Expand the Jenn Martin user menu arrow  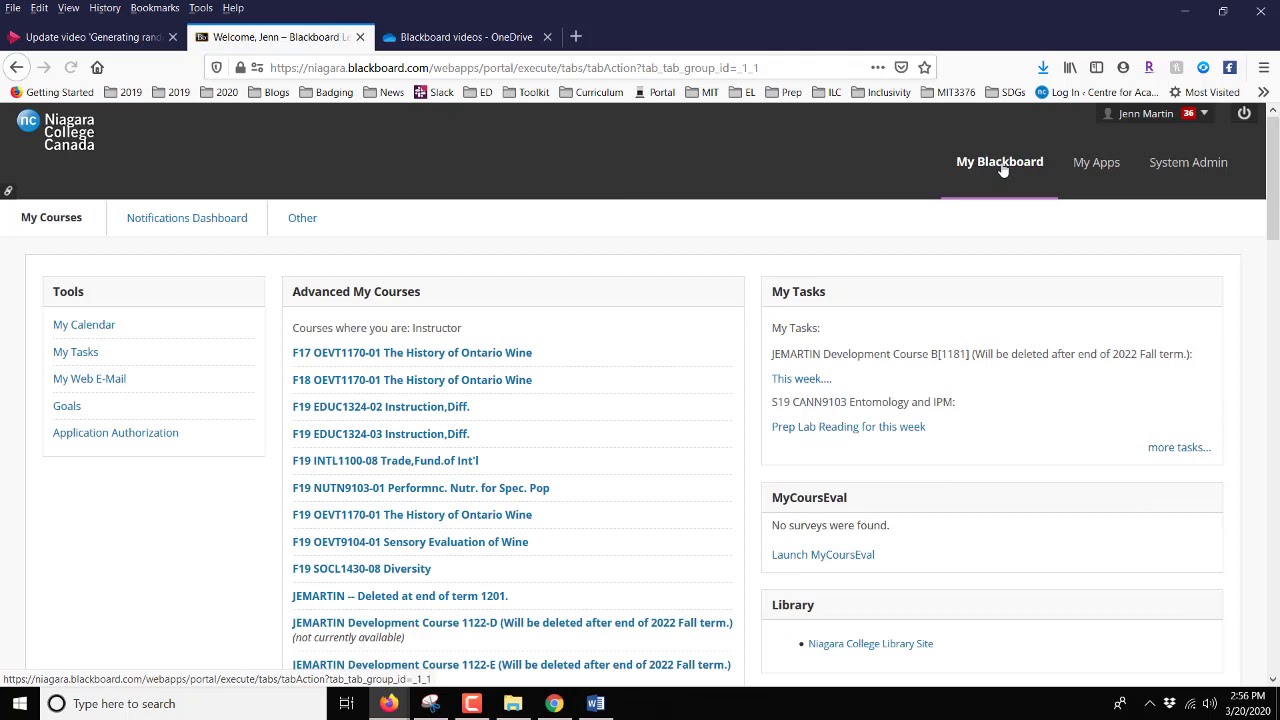click(x=1204, y=113)
